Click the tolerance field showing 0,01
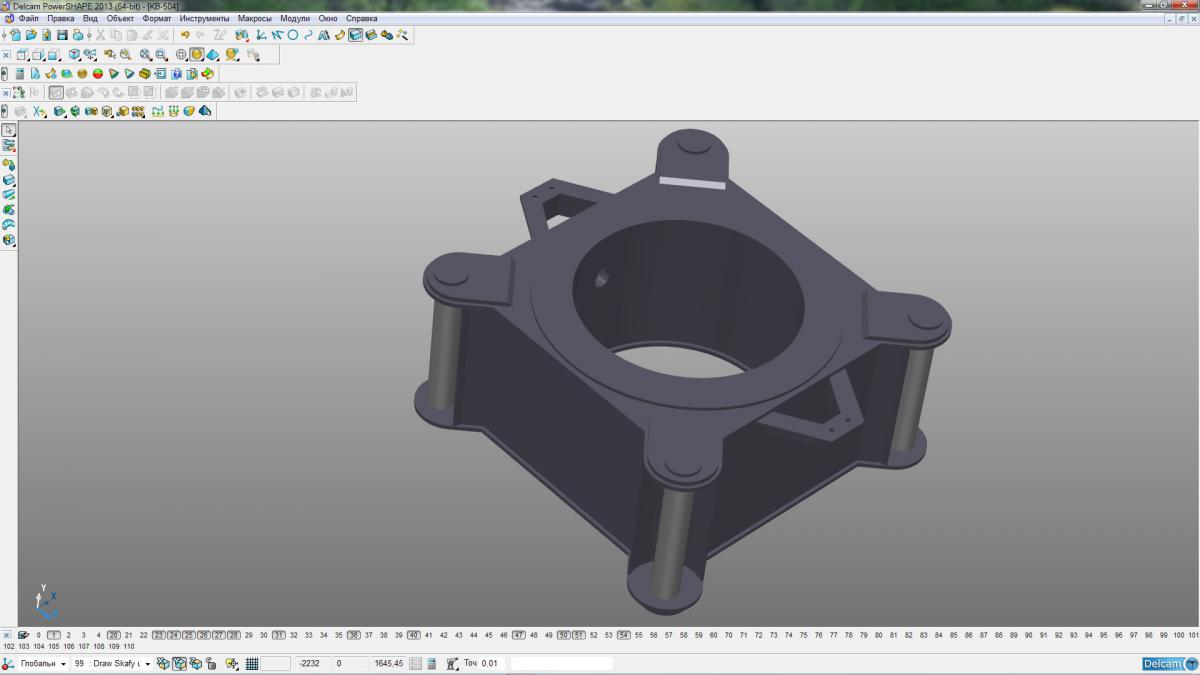This screenshot has height=675, width=1200. 491,663
